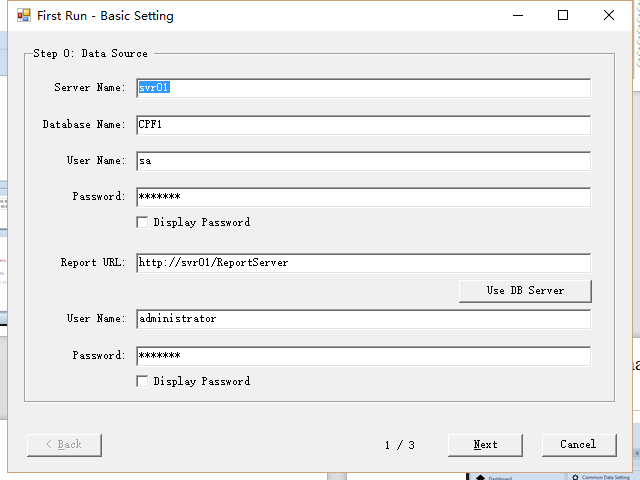The width and height of the screenshot is (640, 480).
Task: Click into the Database Name field
Action: (x=364, y=125)
